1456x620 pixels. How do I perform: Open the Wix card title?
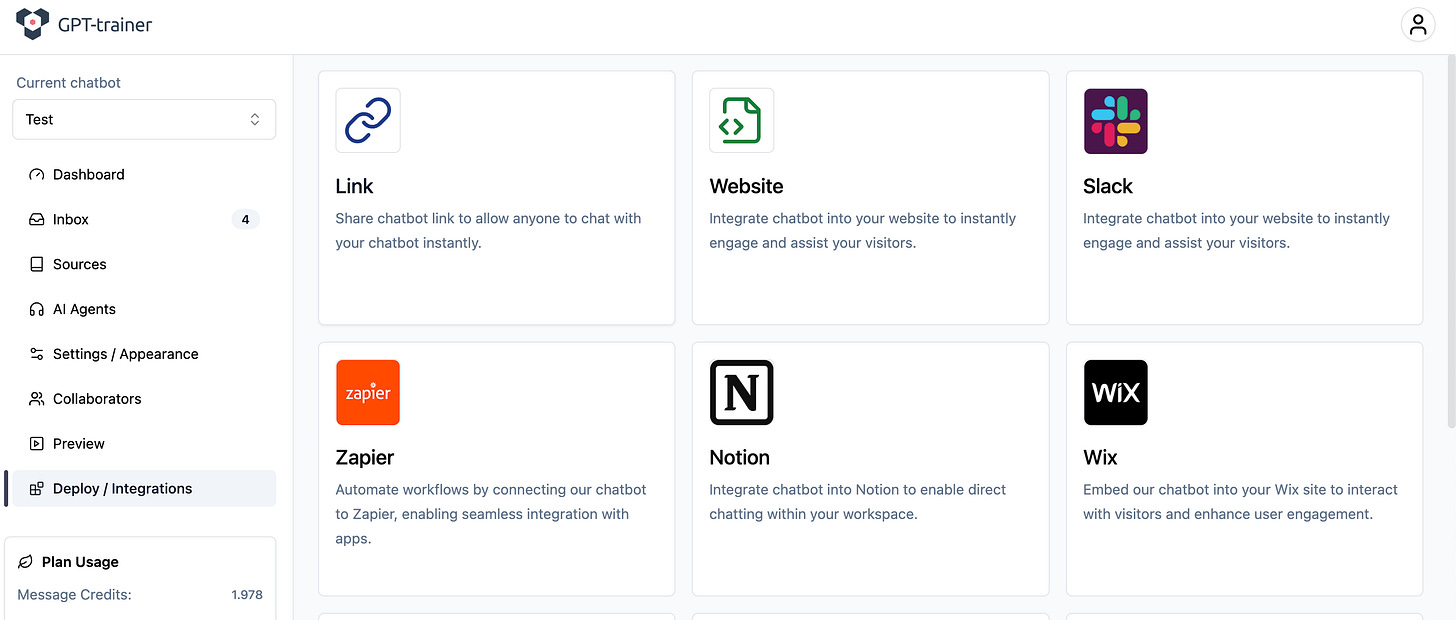[1100, 457]
